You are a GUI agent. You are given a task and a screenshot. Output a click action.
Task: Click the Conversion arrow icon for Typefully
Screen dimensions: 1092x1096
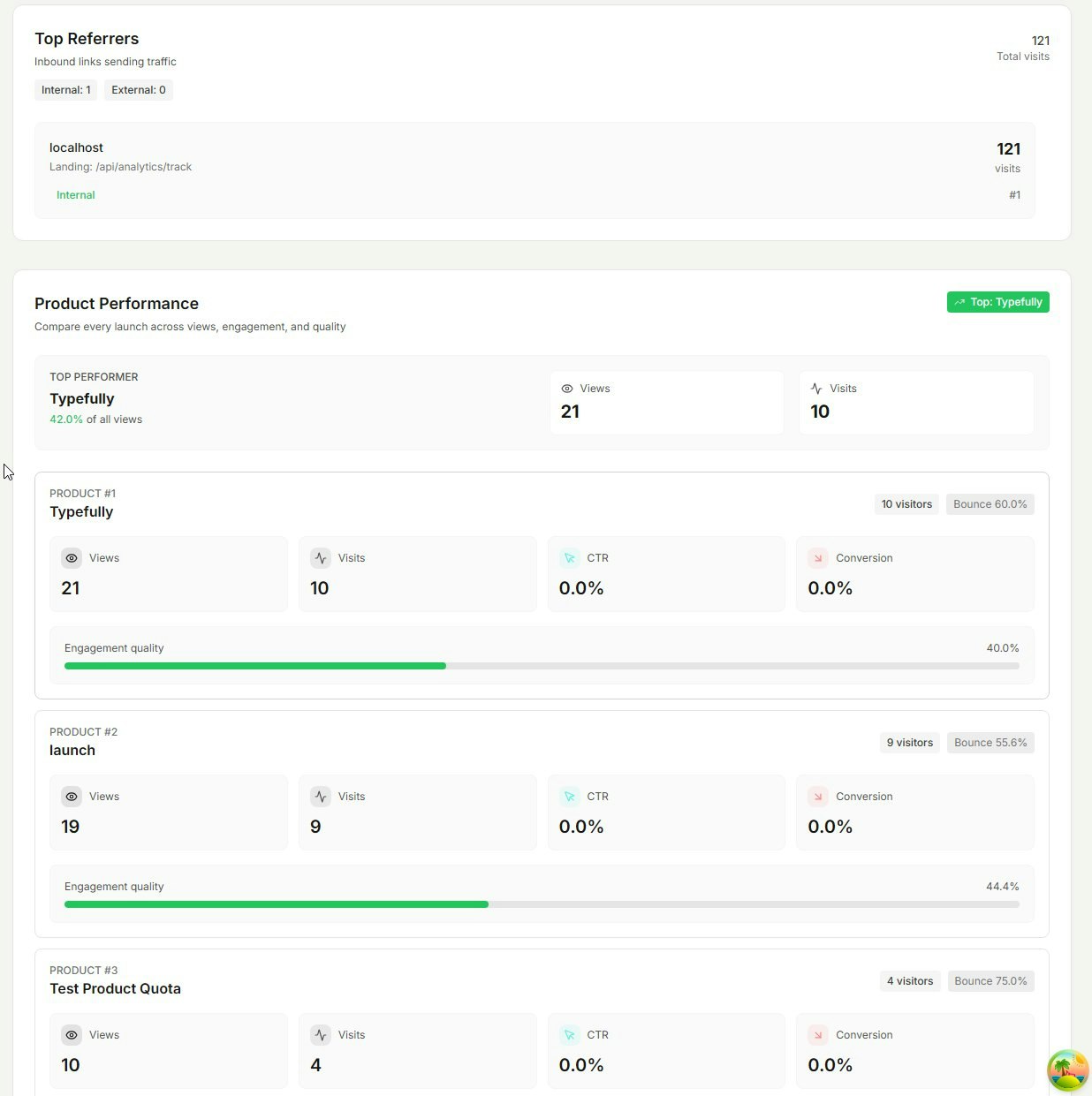(x=818, y=558)
